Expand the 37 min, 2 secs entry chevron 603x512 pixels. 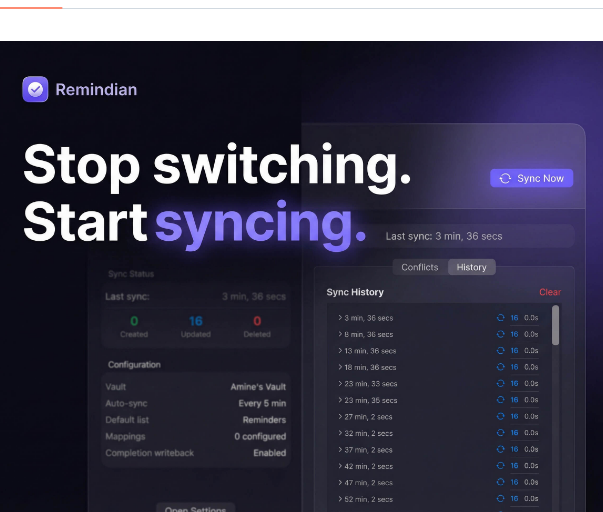point(340,449)
